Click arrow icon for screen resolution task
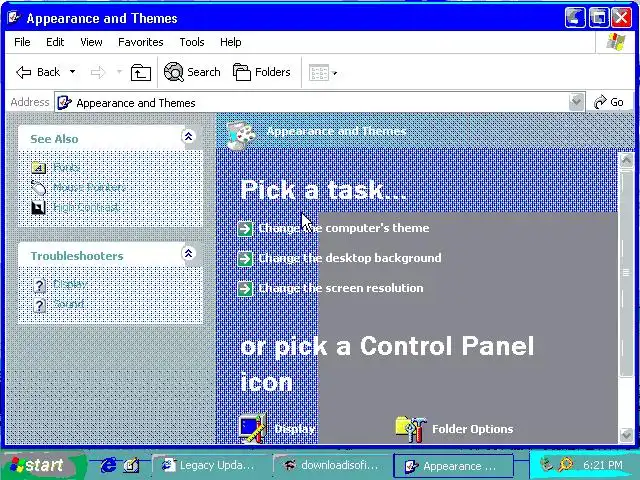Image resolution: width=640 pixels, height=480 pixels. pos(245,289)
